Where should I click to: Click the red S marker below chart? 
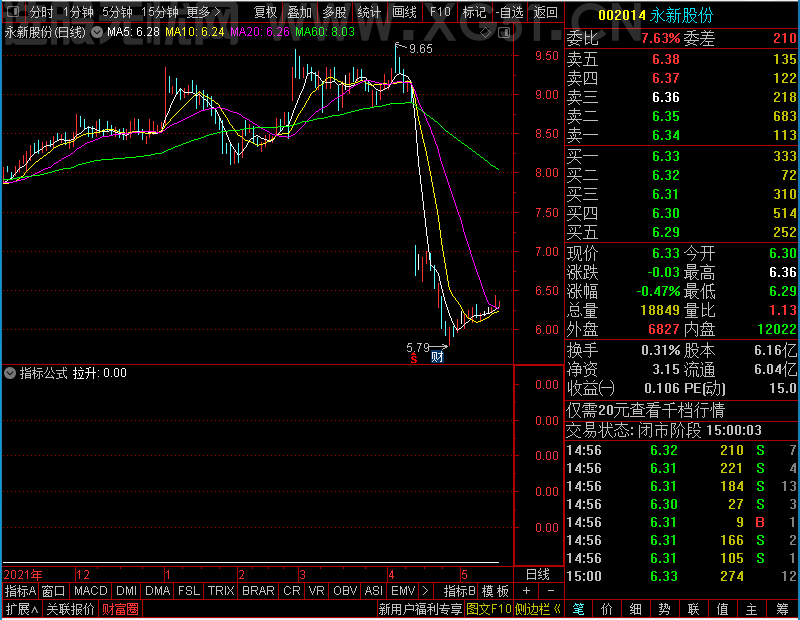coord(414,359)
